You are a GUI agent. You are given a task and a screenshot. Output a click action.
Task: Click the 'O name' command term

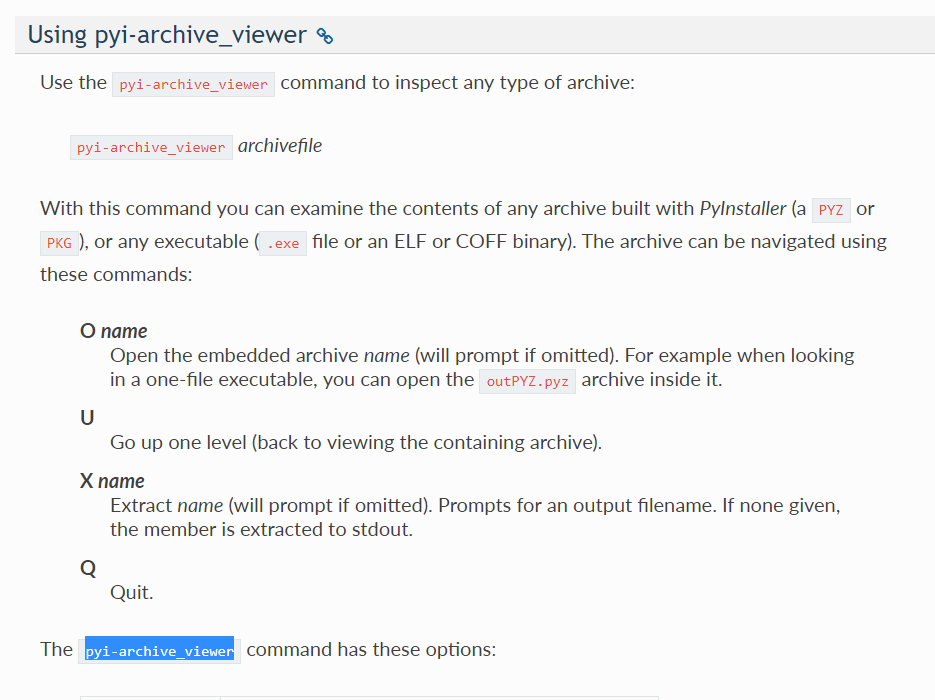[x=113, y=331]
